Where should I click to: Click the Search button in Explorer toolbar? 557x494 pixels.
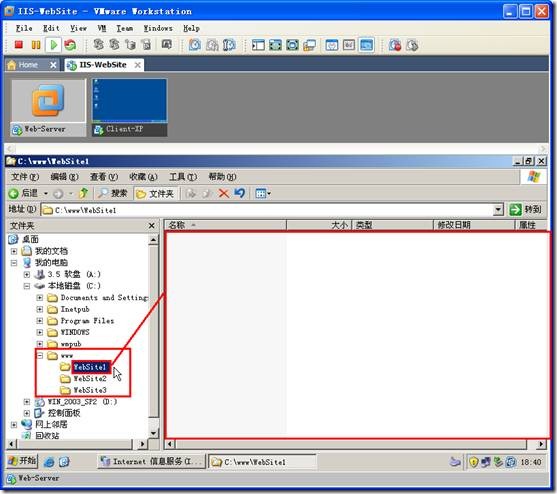112,193
